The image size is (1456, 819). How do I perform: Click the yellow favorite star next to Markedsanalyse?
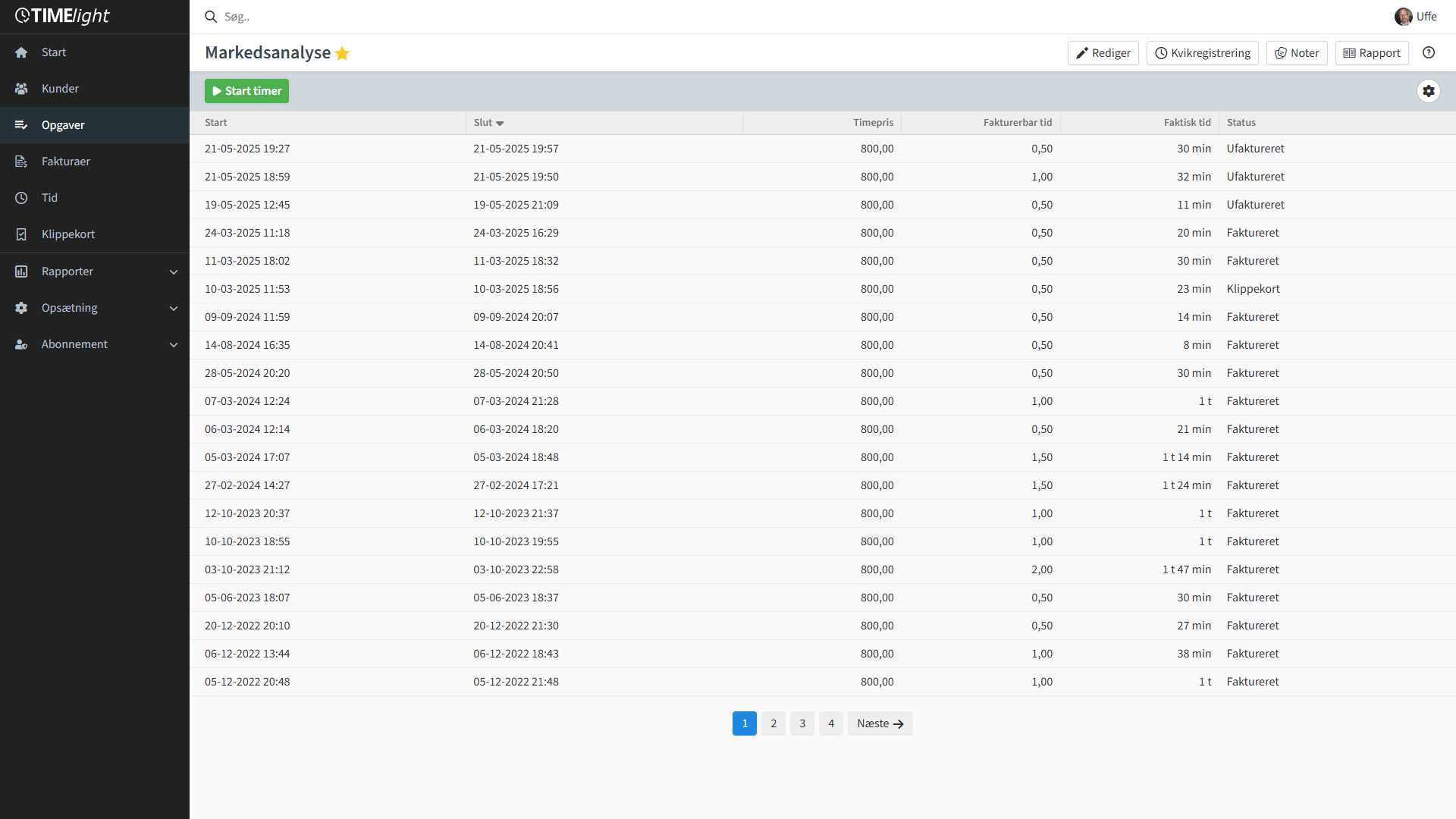(x=342, y=53)
